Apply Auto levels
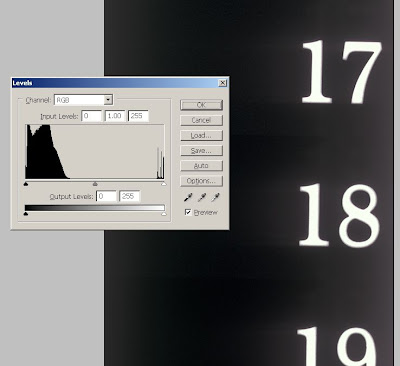 point(201,166)
